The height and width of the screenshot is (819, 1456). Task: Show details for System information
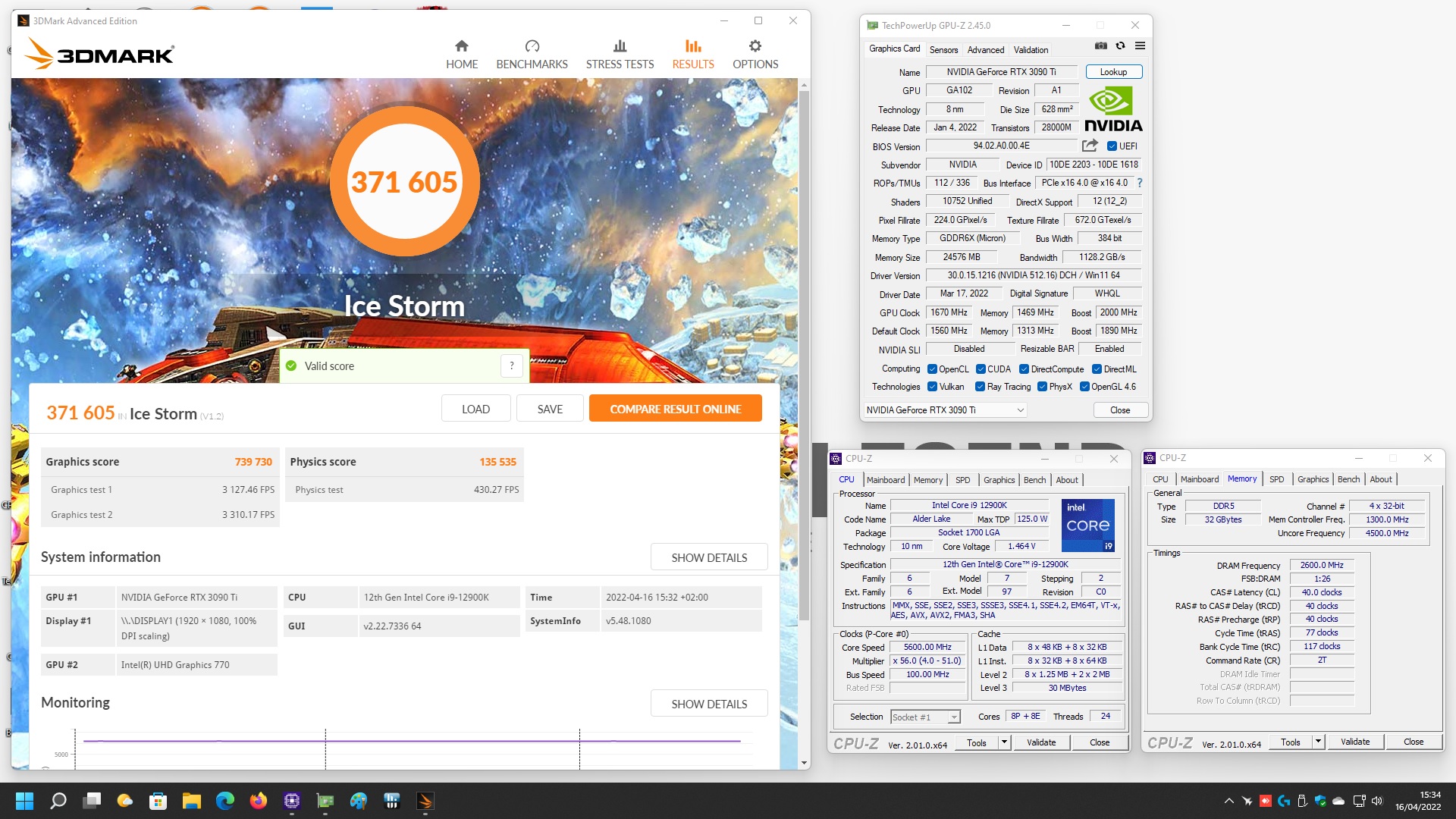[709, 557]
